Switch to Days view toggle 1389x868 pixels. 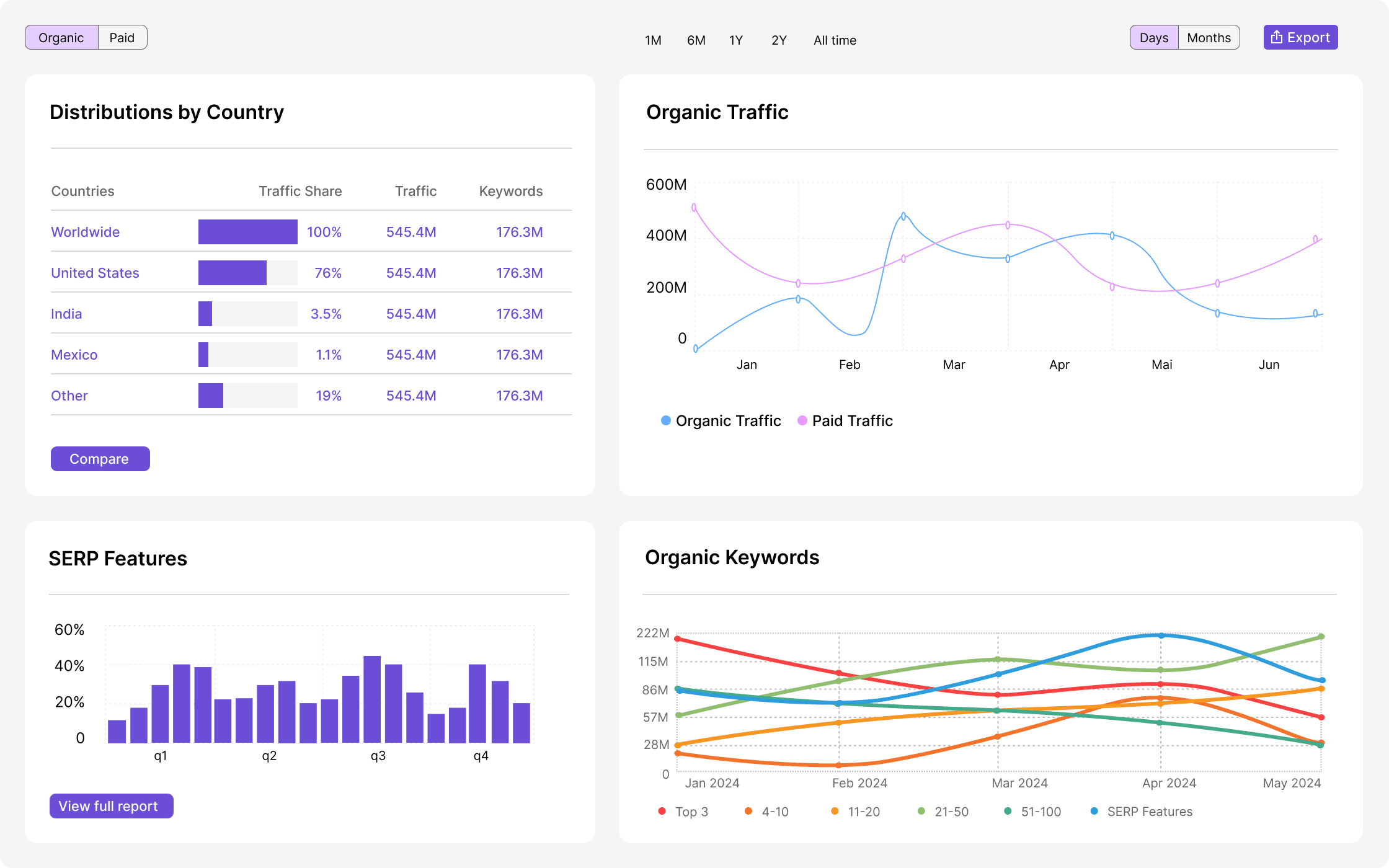click(1152, 37)
